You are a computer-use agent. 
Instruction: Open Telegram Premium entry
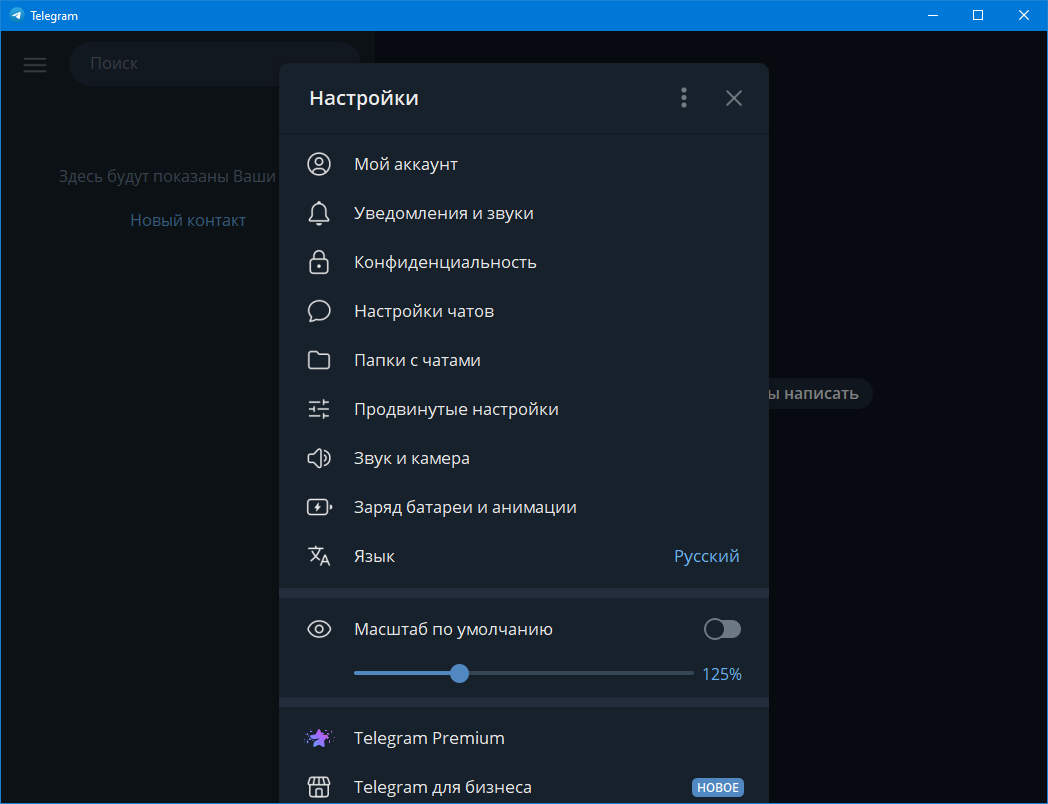523,738
